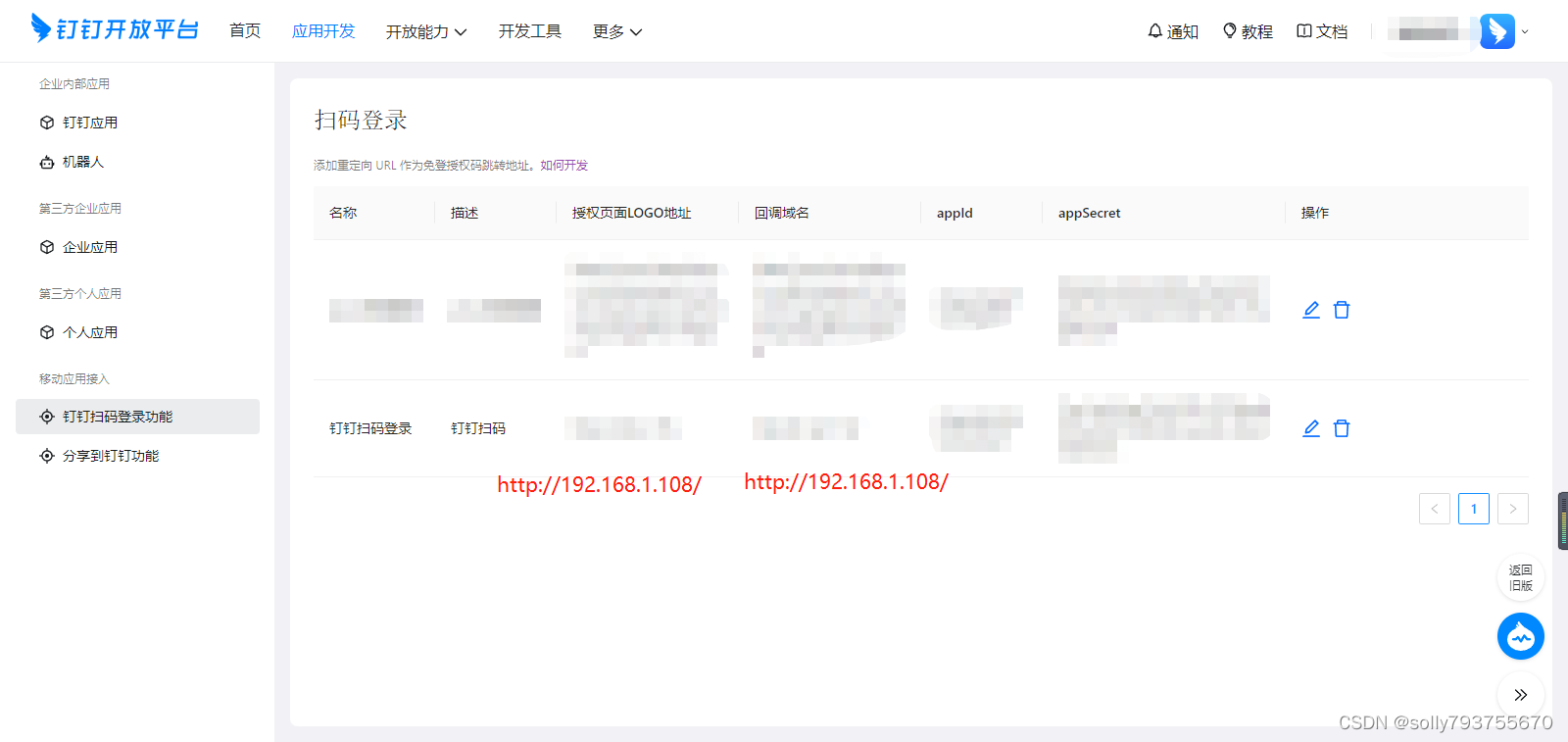This screenshot has height=742, width=1568.
Task: Click the 名称 column header
Action: [x=343, y=213]
